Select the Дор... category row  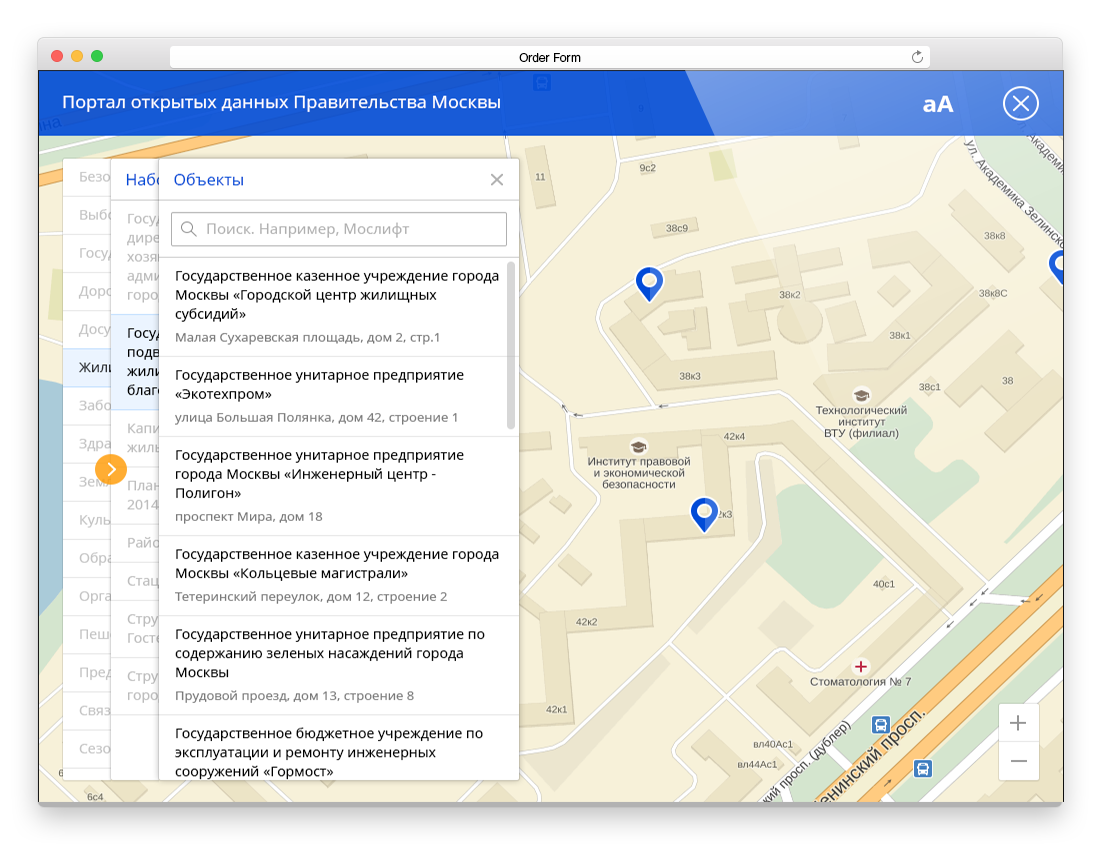[88, 291]
